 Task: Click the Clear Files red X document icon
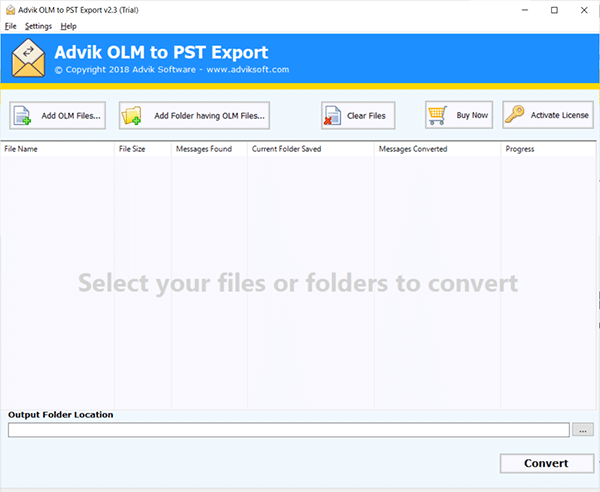[x=333, y=116]
